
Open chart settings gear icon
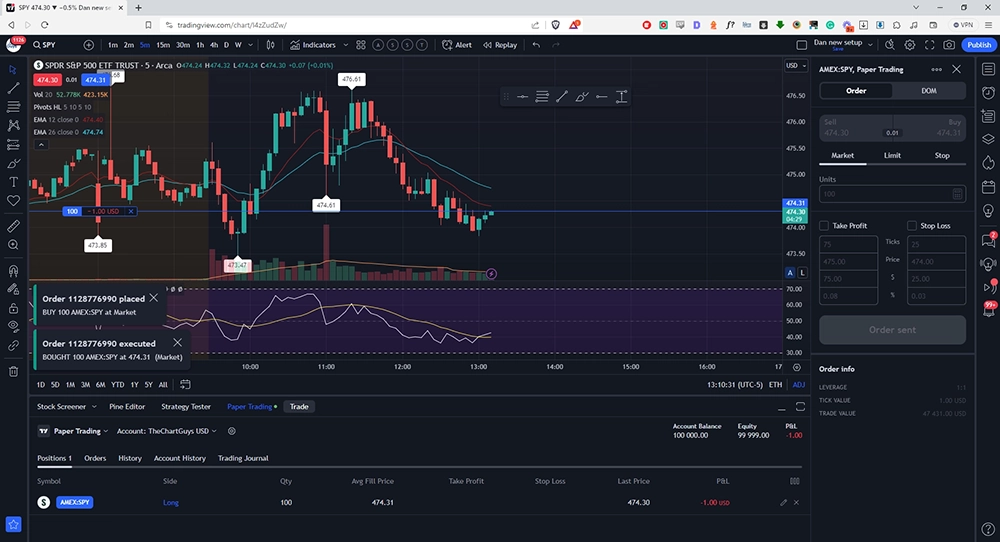click(910, 45)
